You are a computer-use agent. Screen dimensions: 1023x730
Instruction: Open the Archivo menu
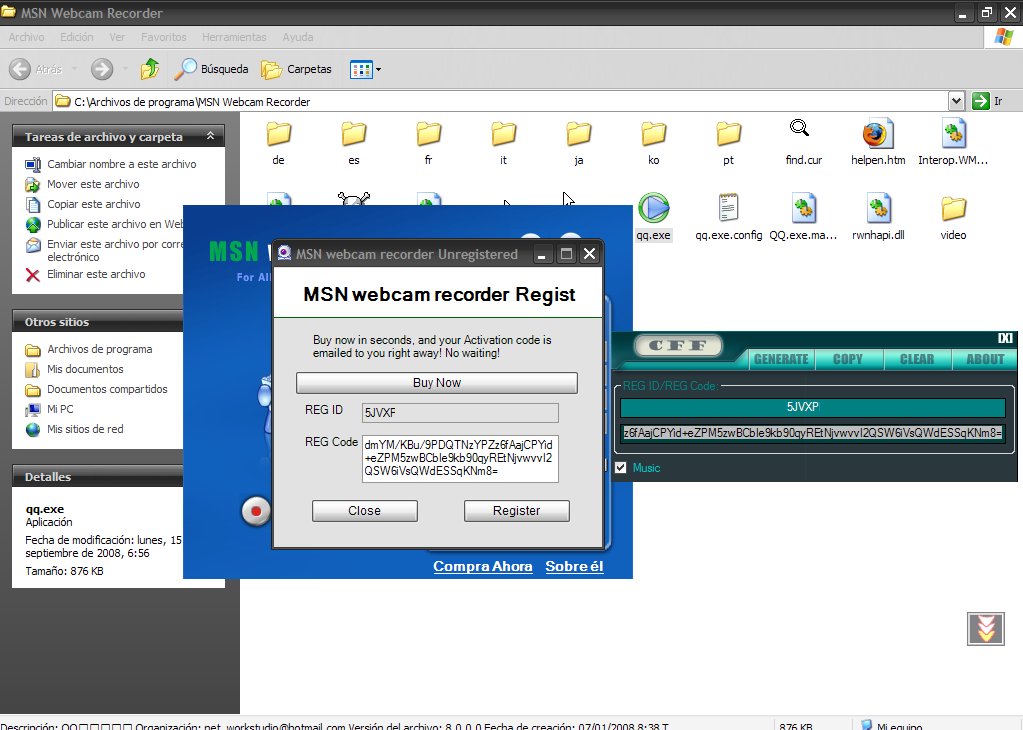coord(25,37)
